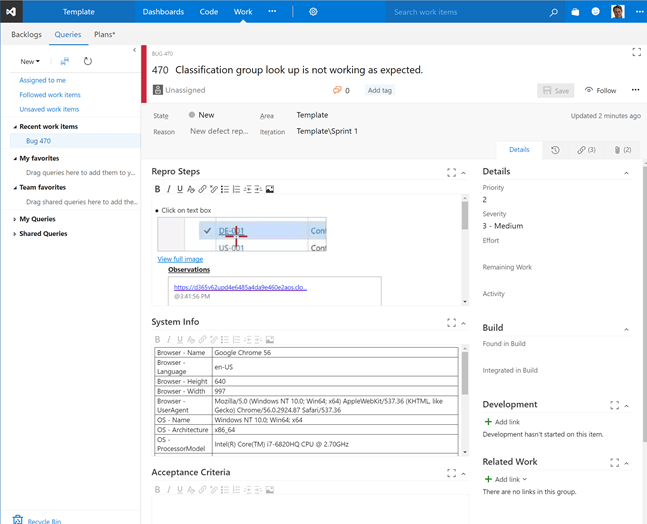This screenshot has width=647, height=524.
Task: Open the Attachments tab showing 2 items
Action: 621,150
